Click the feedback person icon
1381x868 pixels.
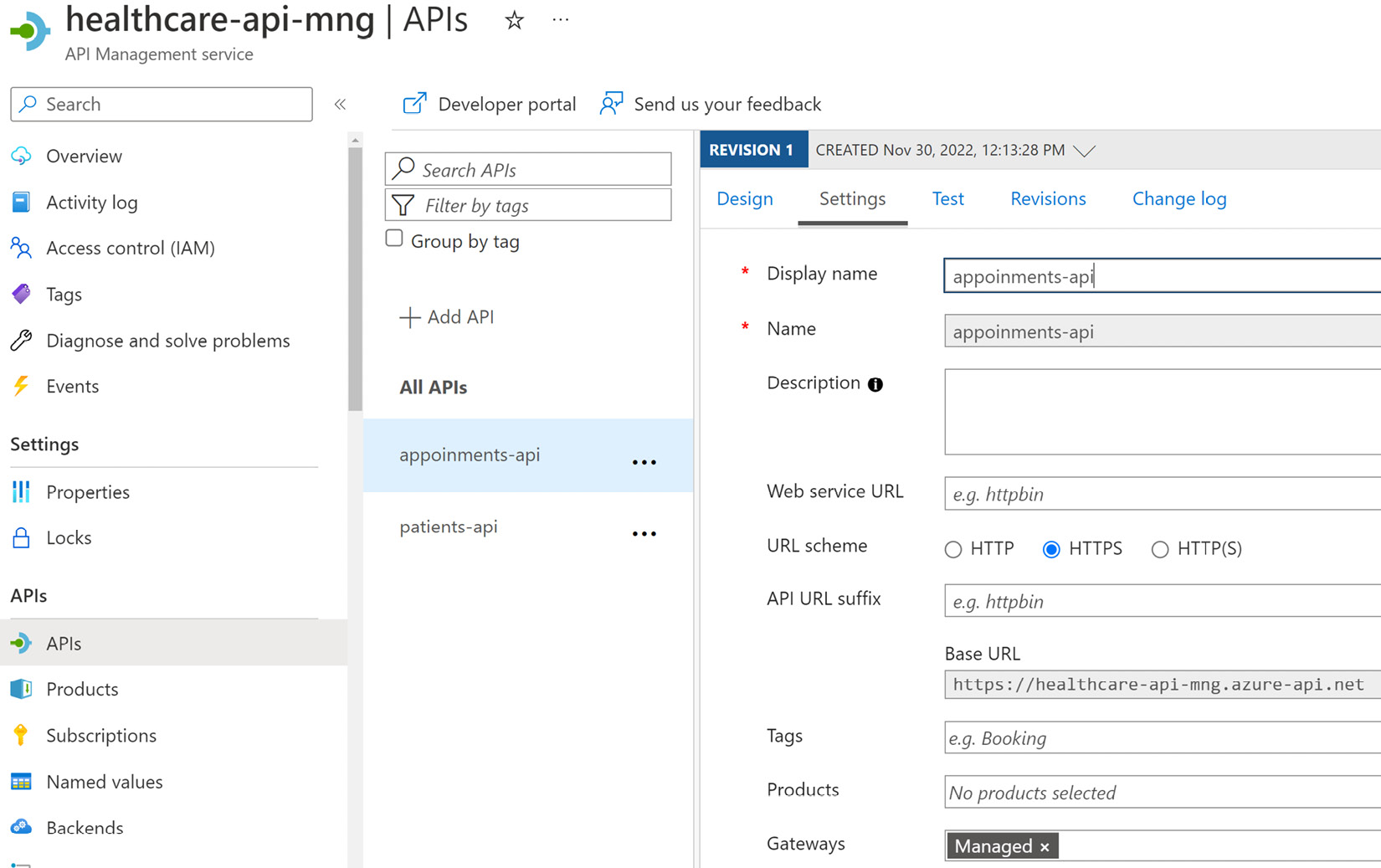[612, 104]
